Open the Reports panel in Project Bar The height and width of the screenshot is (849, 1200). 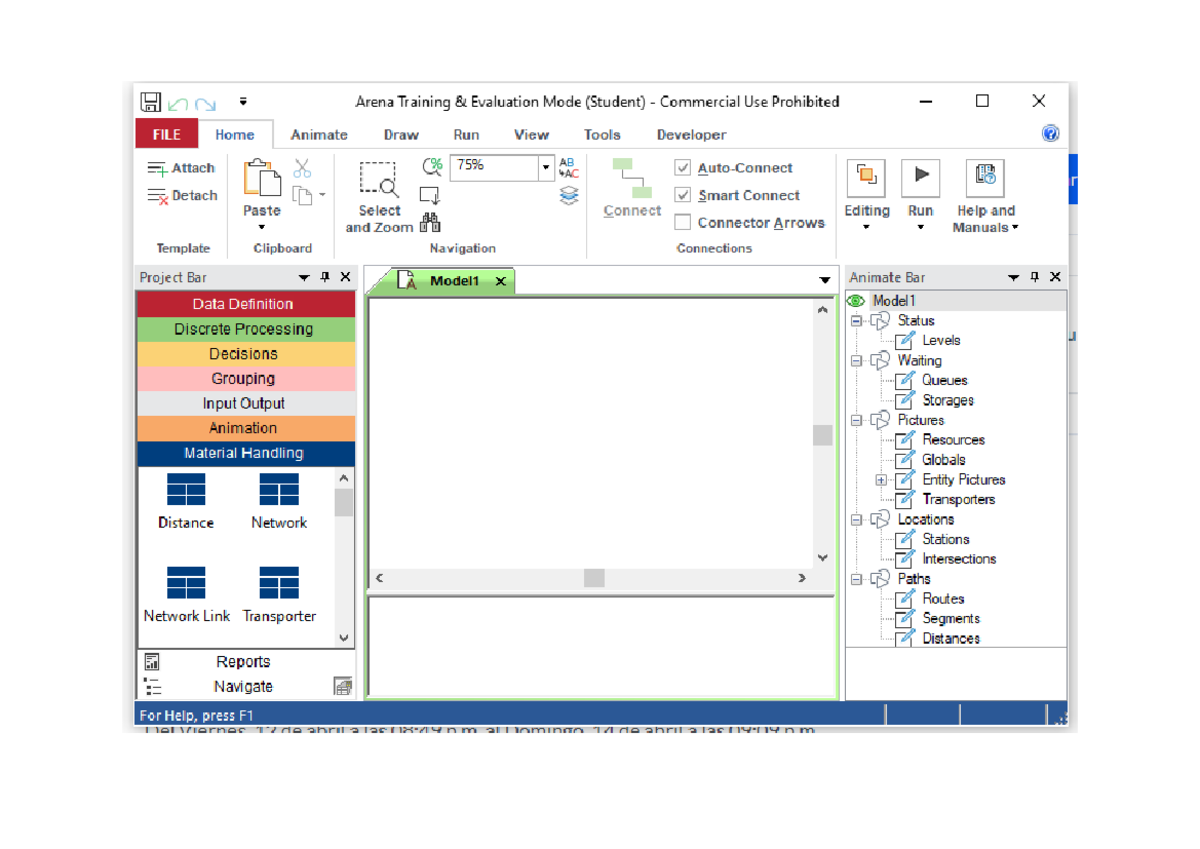point(243,662)
